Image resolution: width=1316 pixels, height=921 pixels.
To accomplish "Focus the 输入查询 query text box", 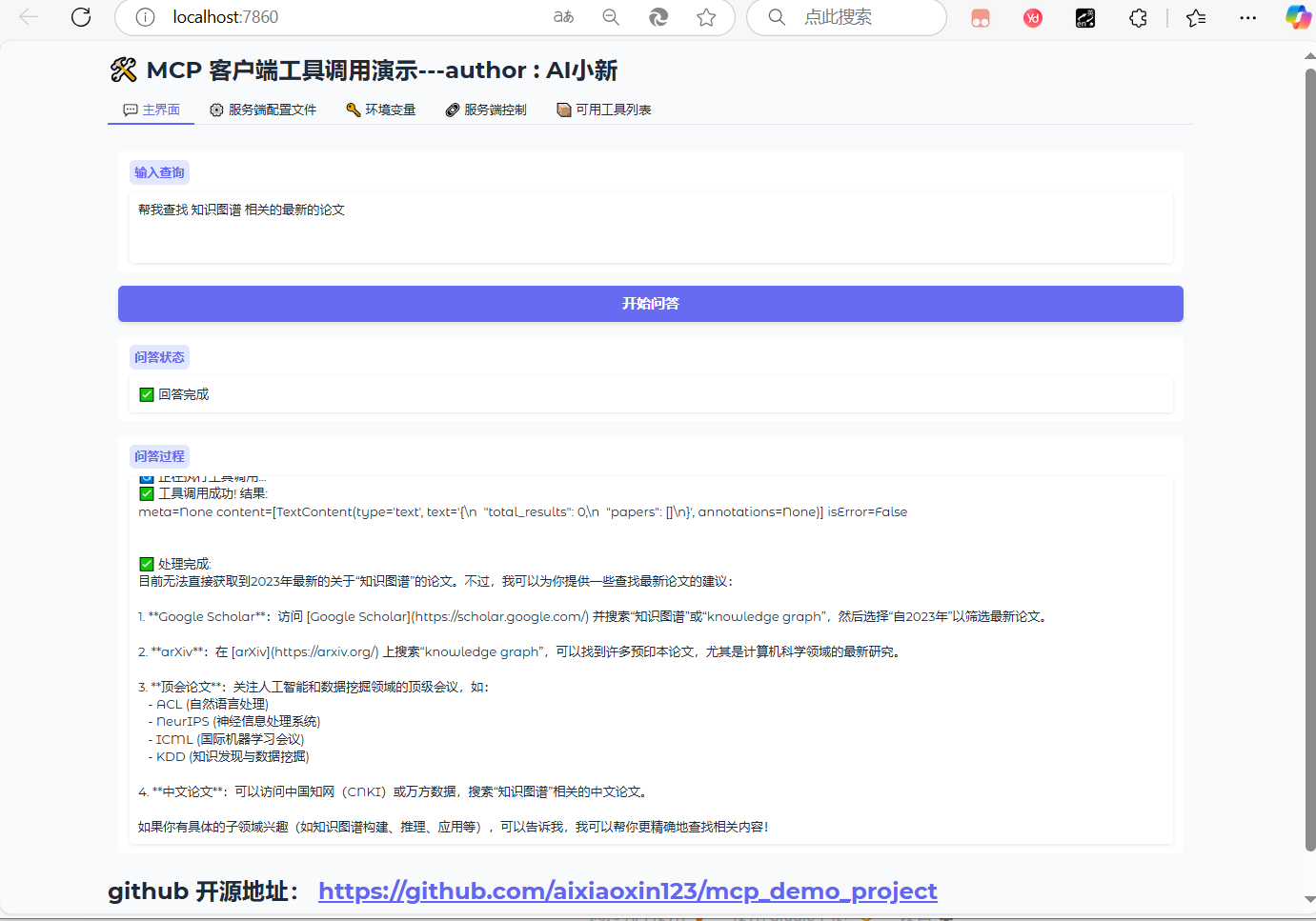I will coord(651,228).
